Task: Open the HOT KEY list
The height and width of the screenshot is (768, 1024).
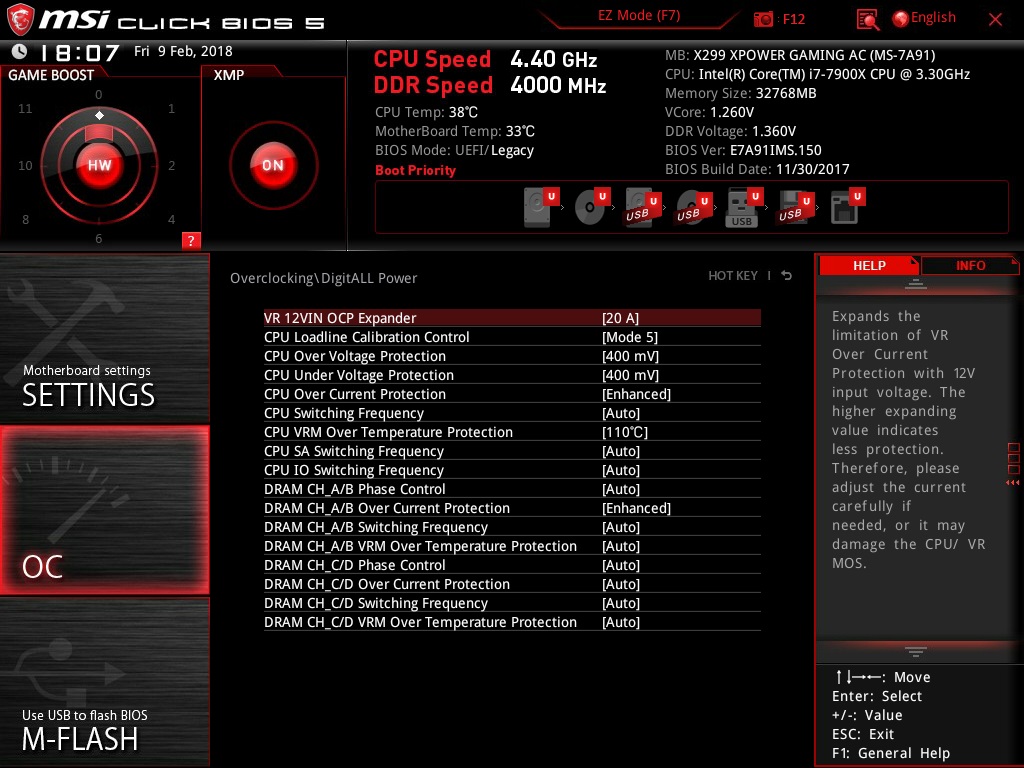Action: point(733,276)
